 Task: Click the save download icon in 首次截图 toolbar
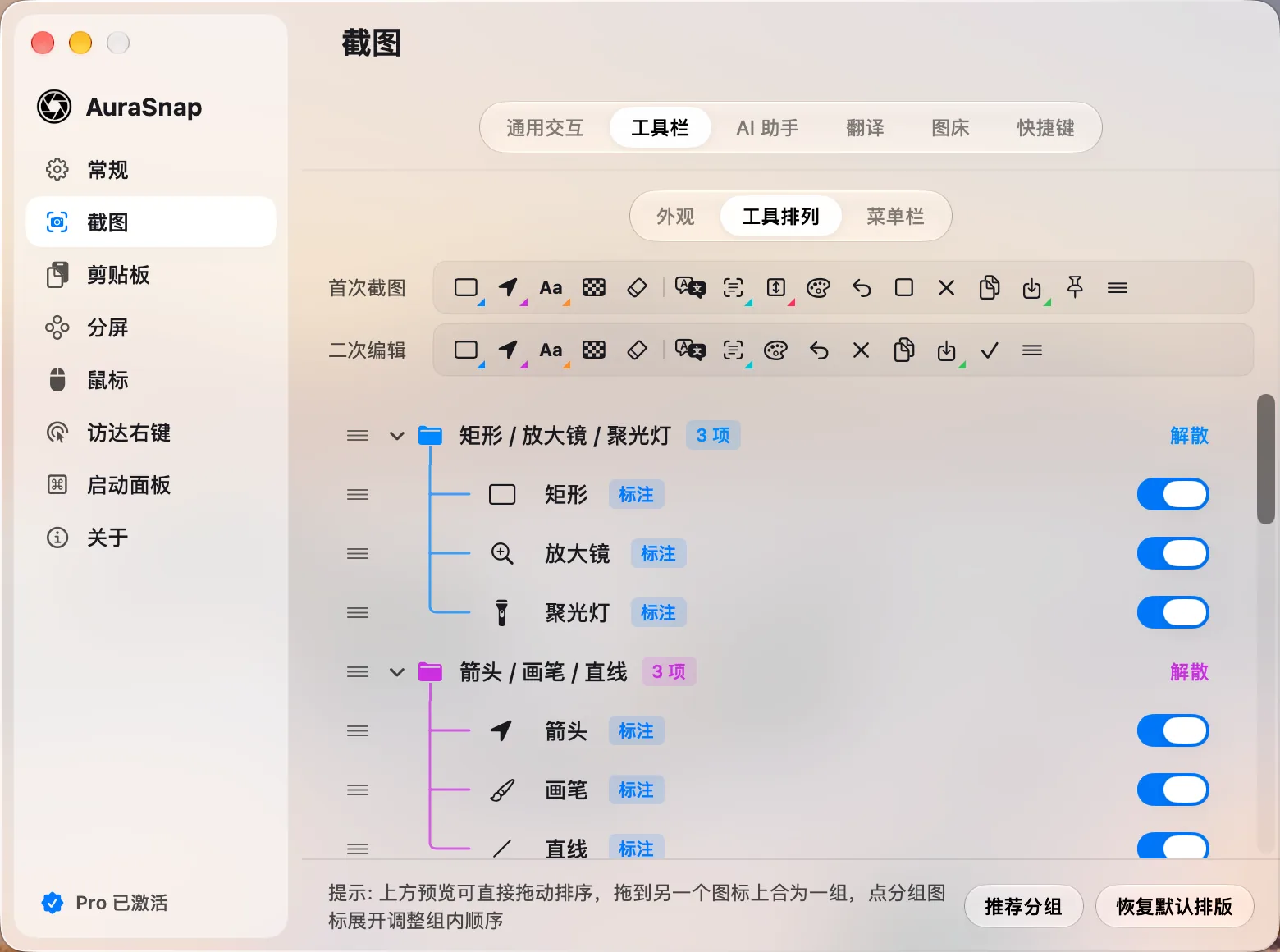tap(1032, 287)
